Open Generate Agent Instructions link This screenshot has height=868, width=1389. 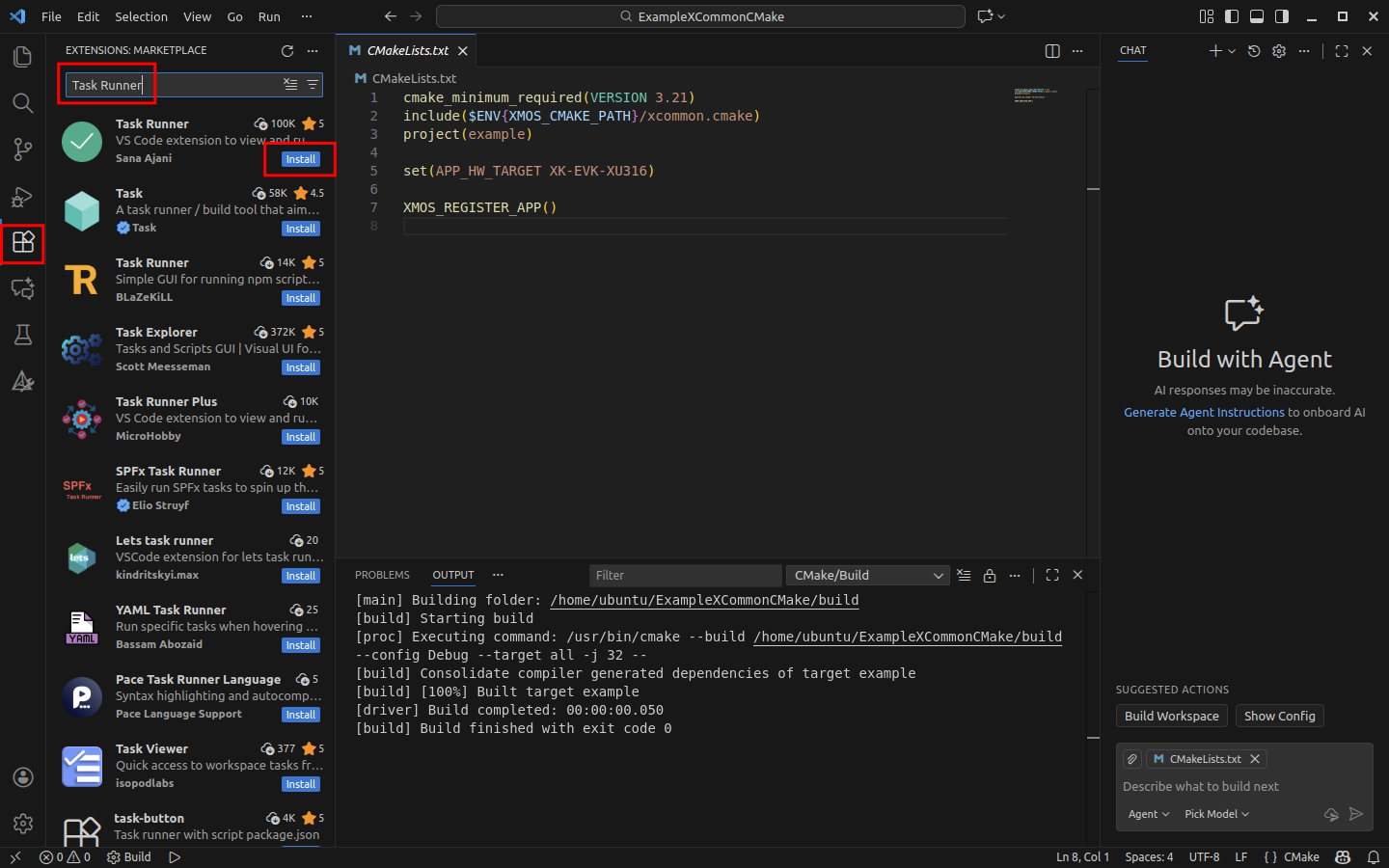[1204, 412]
